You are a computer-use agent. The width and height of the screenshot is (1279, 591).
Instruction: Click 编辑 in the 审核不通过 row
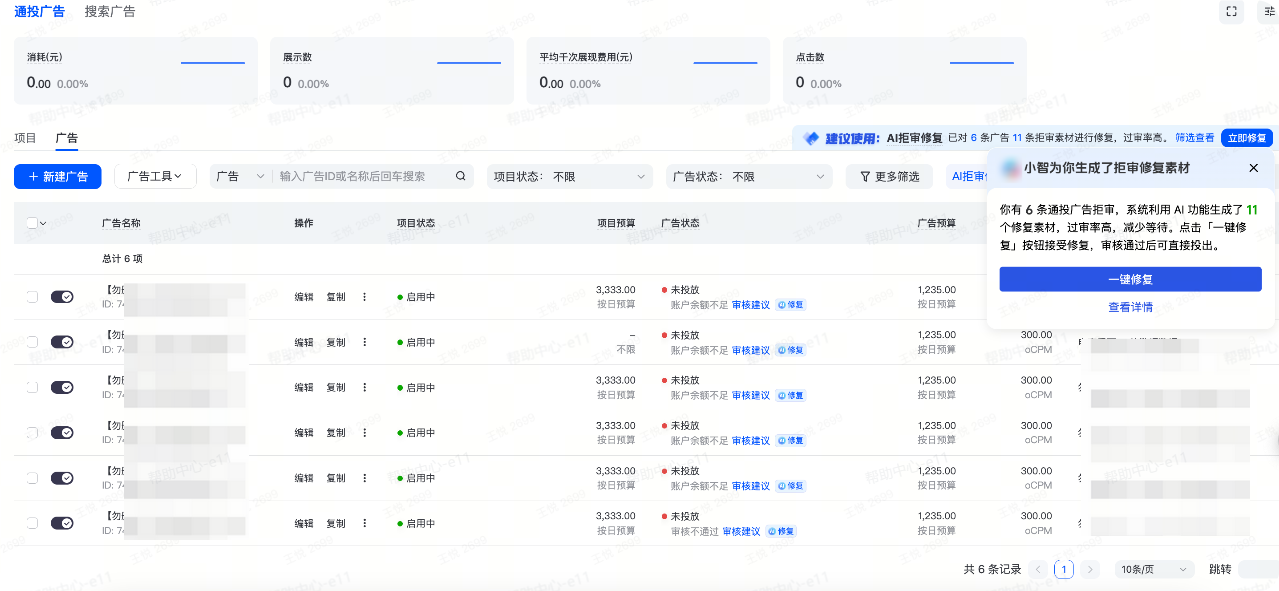tap(304, 523)
